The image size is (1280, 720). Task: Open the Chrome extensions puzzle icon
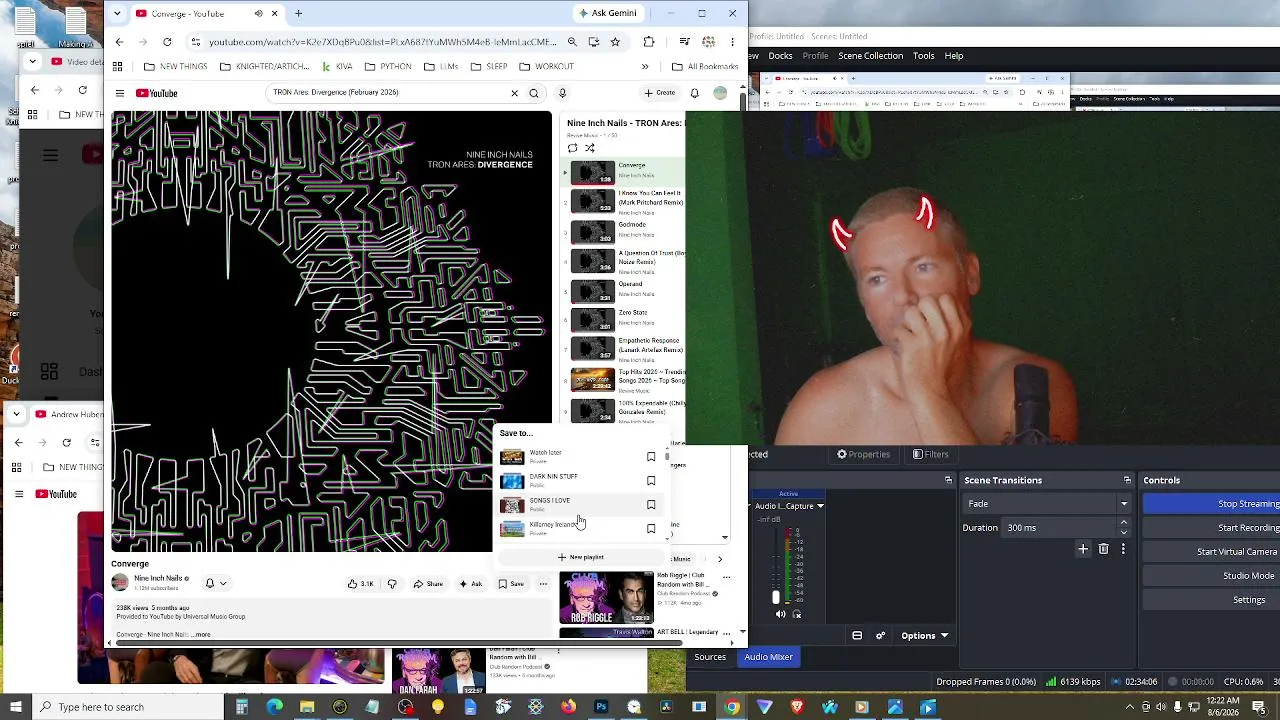pos(649,42)
